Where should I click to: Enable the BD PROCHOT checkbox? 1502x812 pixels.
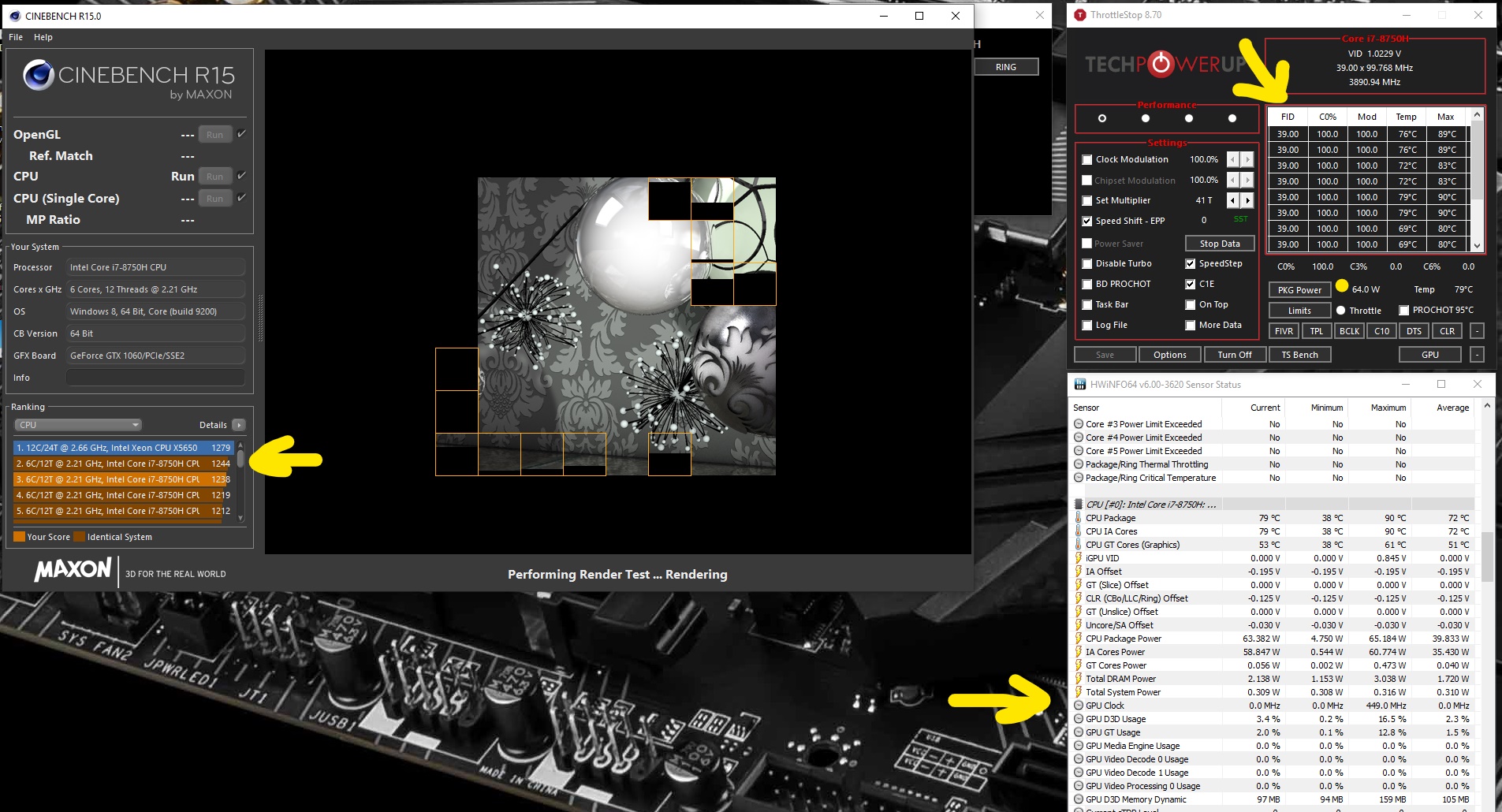click(x=1087, y=284)
